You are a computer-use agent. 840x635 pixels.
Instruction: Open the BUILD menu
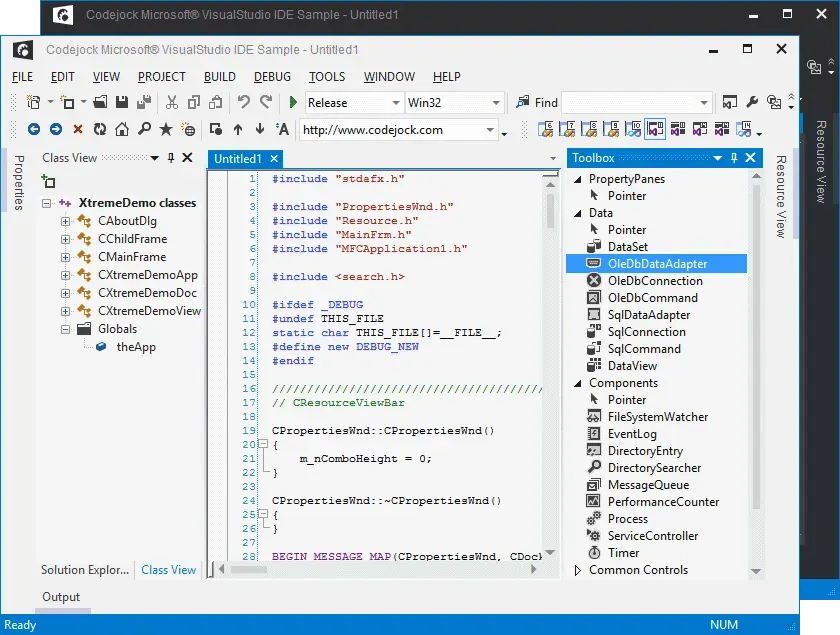pyautogui.click(x=220, y=77)
